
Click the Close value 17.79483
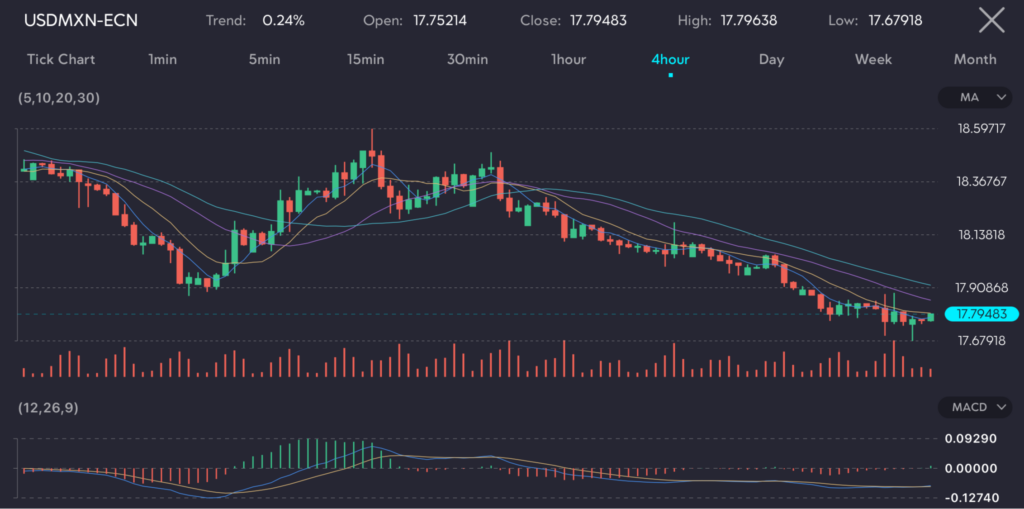click(x=598, y=20)
